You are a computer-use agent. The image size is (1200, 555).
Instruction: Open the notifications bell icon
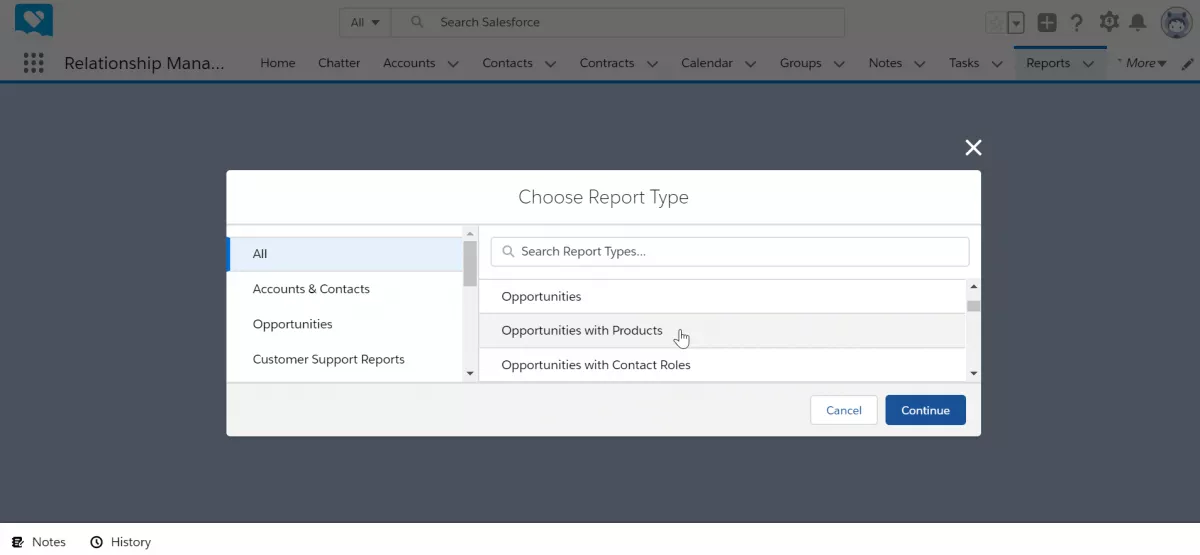click(1138, 22)
